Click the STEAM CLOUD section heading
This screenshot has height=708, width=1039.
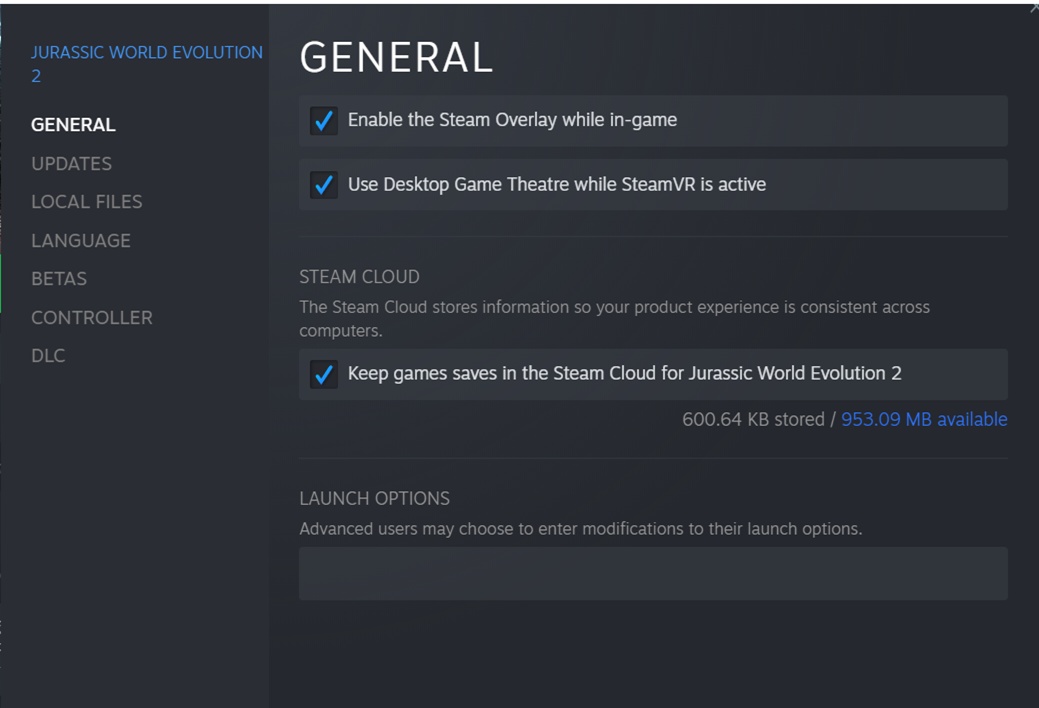point(359,277)
